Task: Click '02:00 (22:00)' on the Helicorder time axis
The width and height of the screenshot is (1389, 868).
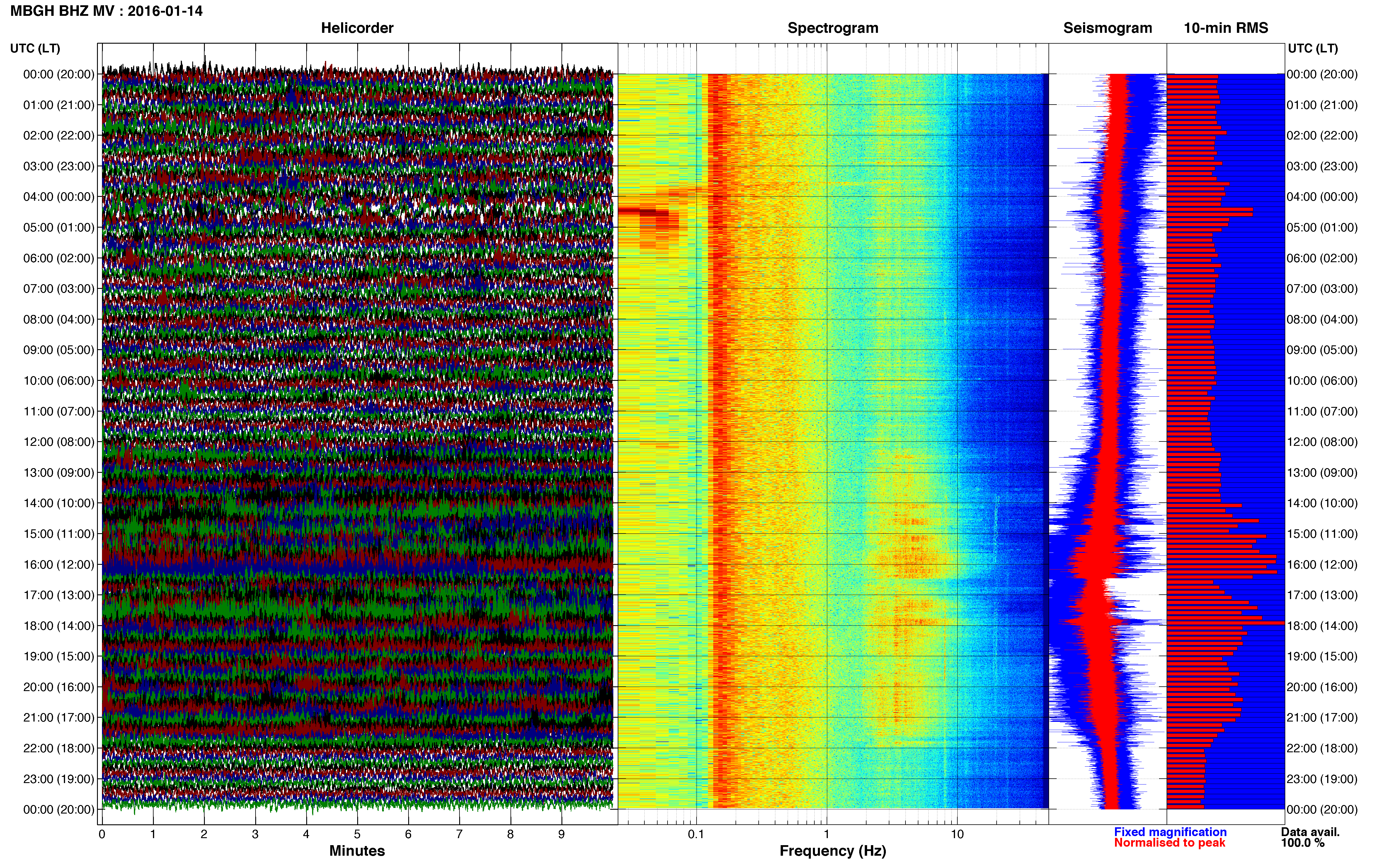Action: (59, 135)
